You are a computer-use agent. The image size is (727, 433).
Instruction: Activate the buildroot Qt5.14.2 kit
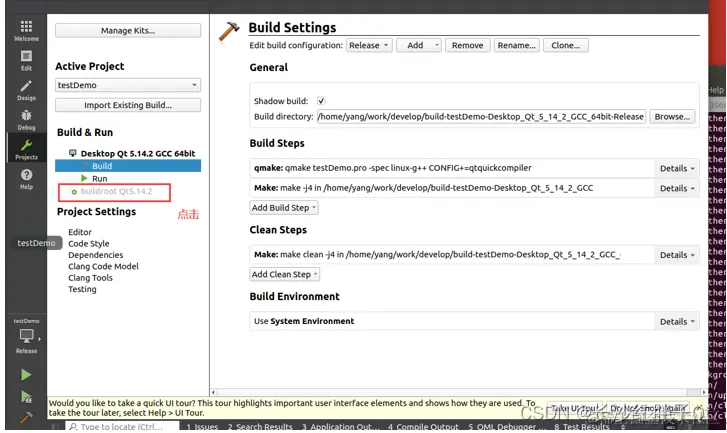[x=116, y=191]
